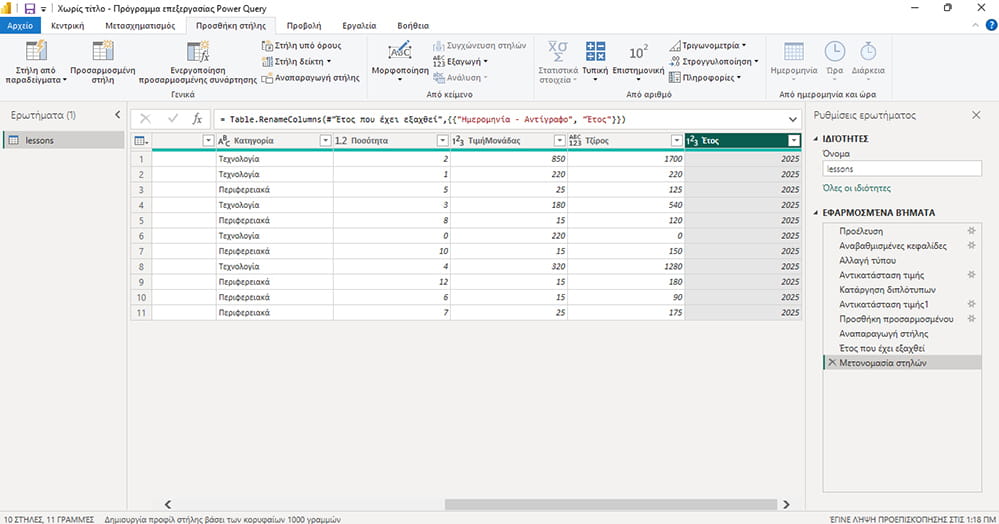Click Συγχώνευση στηλών (merge columns)
Image resolution: width=999 pixels, height=524 pixels.
(480, 46)
